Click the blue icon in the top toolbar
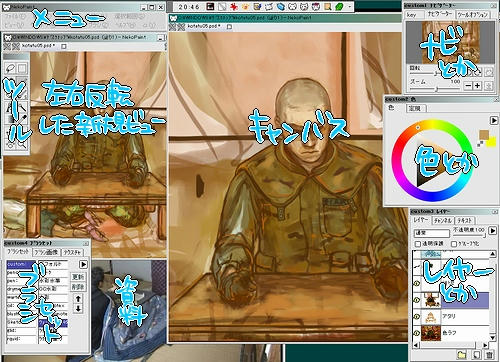The image size is (500, 362). [x=281, y=6]
